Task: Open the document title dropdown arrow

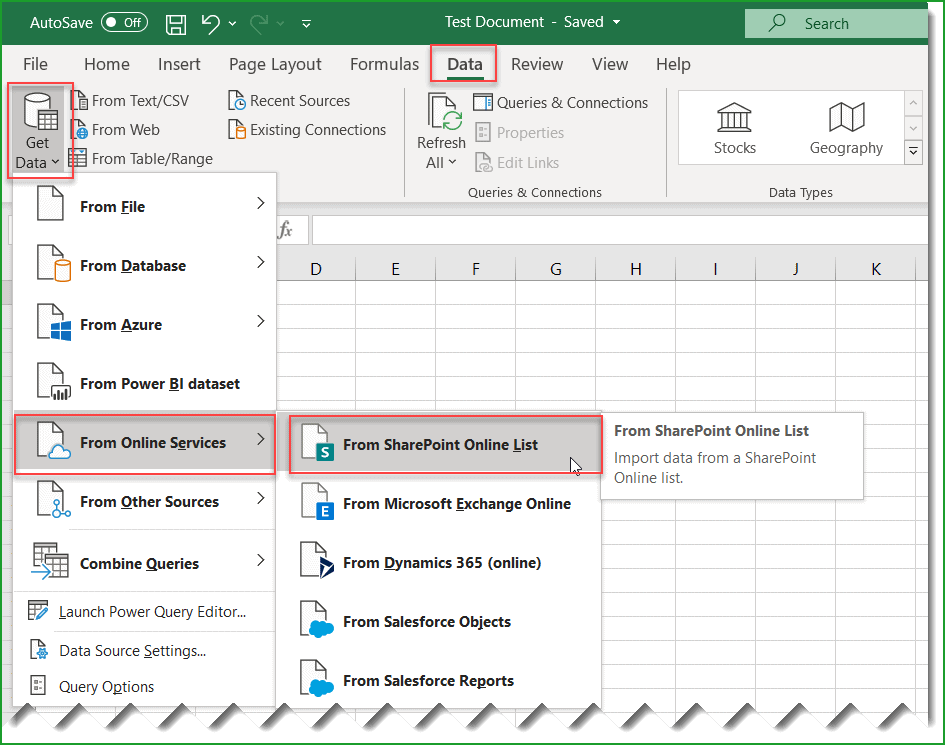Action: pyautogui.click(x=617, y=22)
